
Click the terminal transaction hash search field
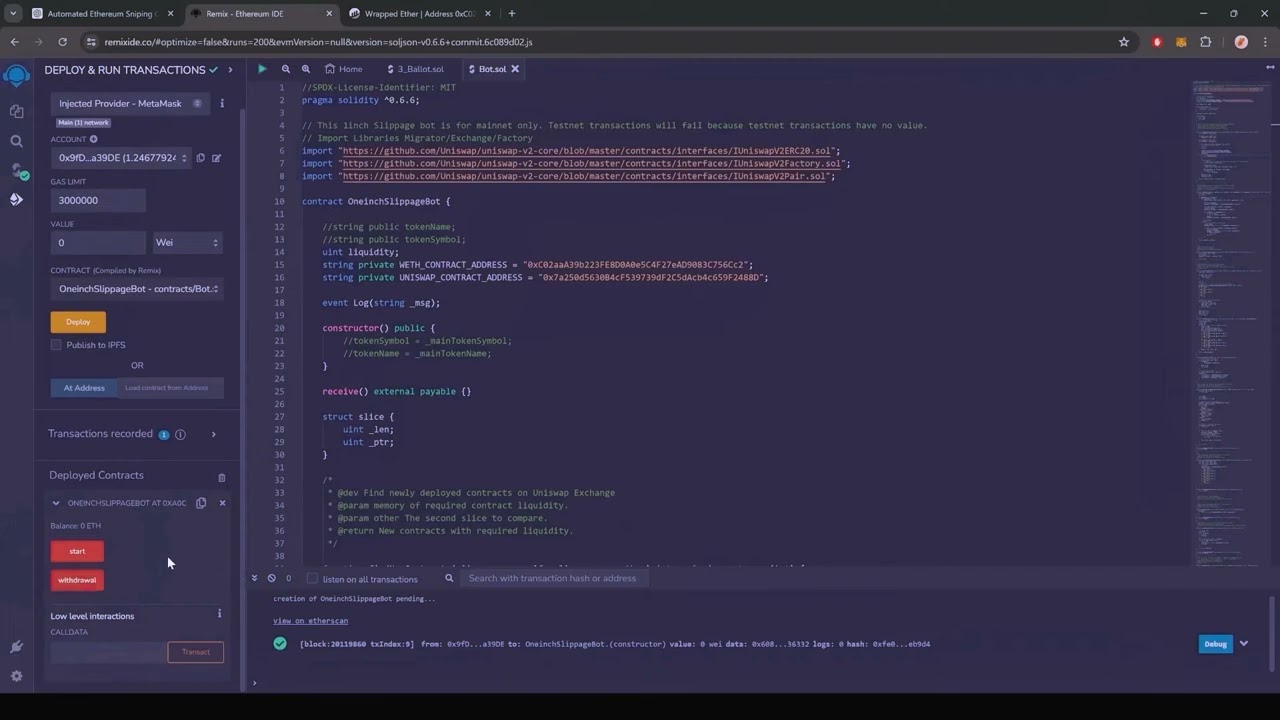point(553,578)
